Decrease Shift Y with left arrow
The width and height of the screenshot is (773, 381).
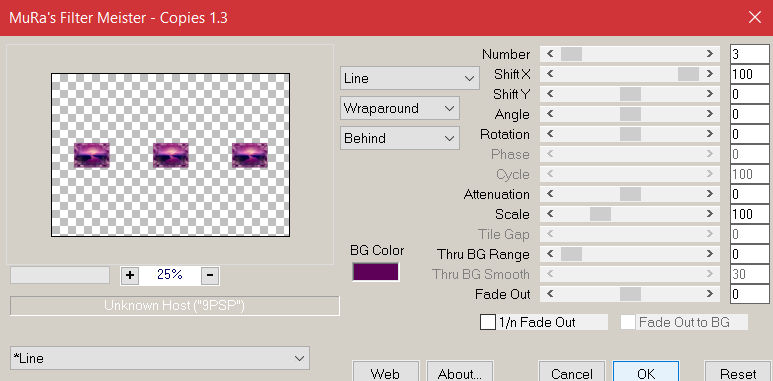550,94
